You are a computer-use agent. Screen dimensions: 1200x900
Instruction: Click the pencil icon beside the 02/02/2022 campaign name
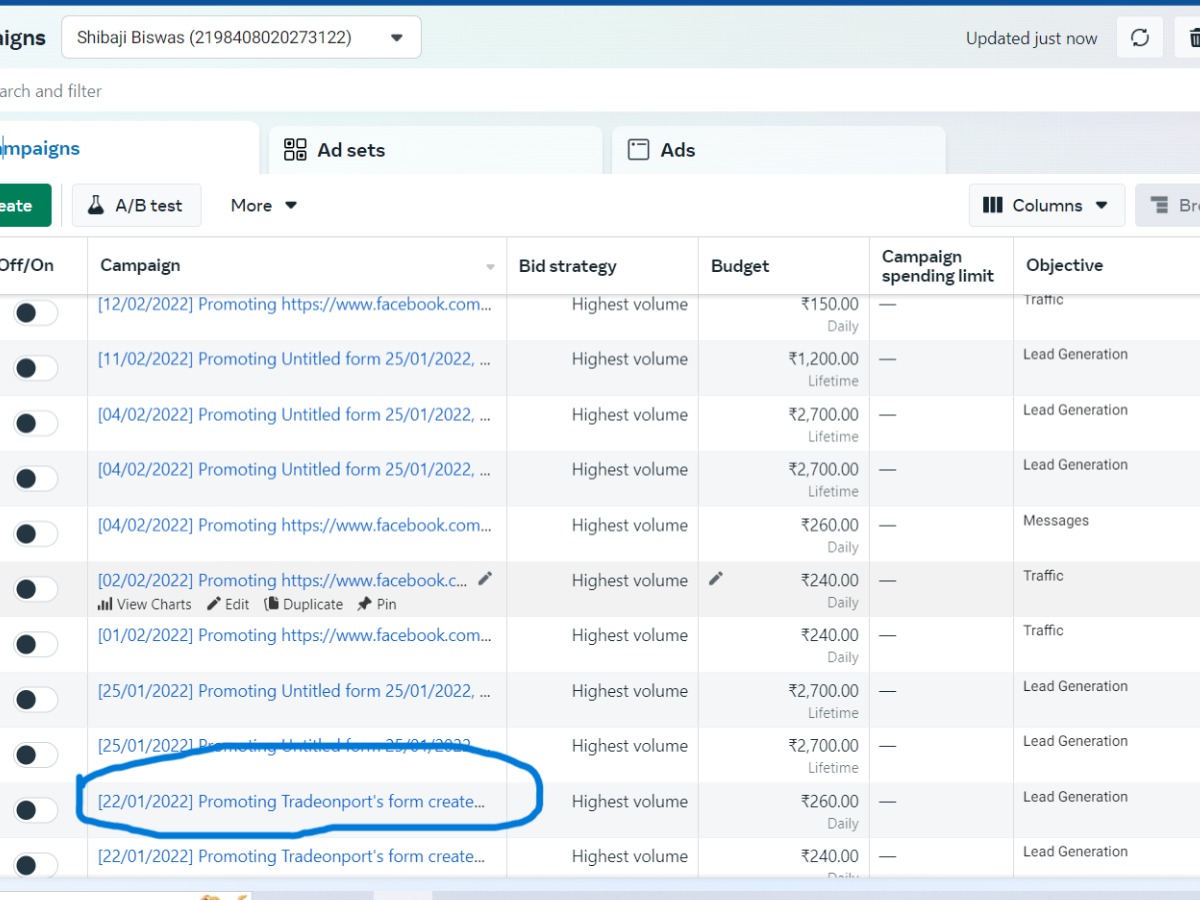485,579
